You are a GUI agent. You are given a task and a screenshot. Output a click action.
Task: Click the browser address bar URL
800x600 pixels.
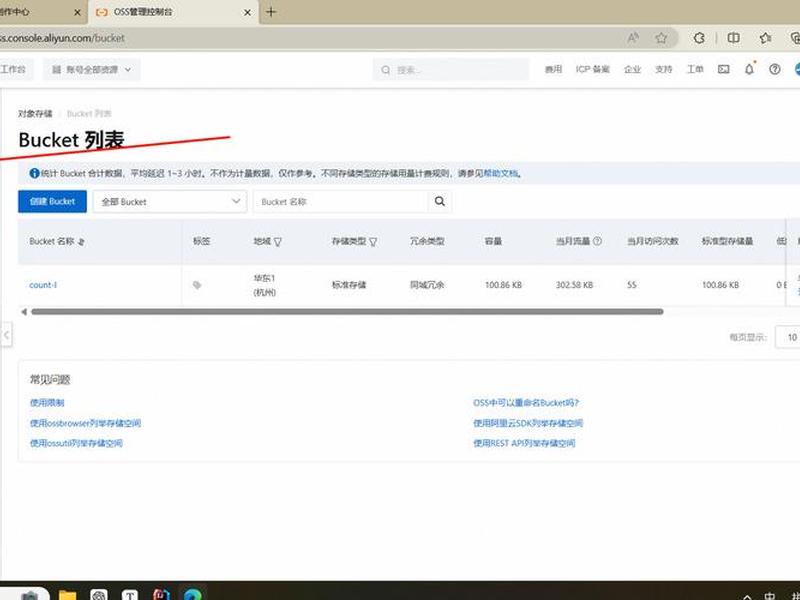pyautogui.click(x=62, y=38)
